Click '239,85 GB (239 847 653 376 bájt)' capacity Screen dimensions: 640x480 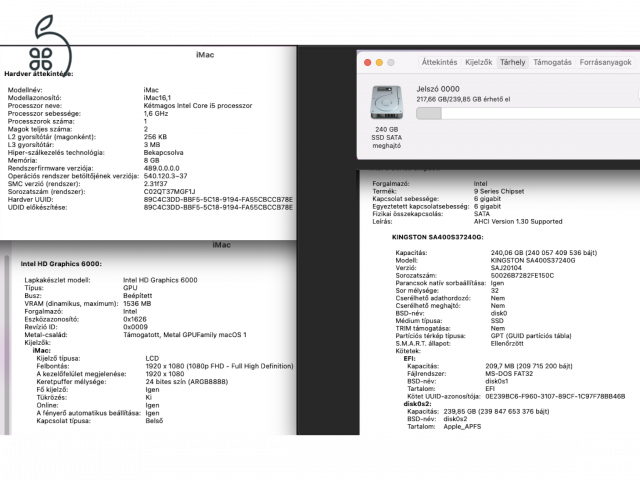tap(496, 411)
